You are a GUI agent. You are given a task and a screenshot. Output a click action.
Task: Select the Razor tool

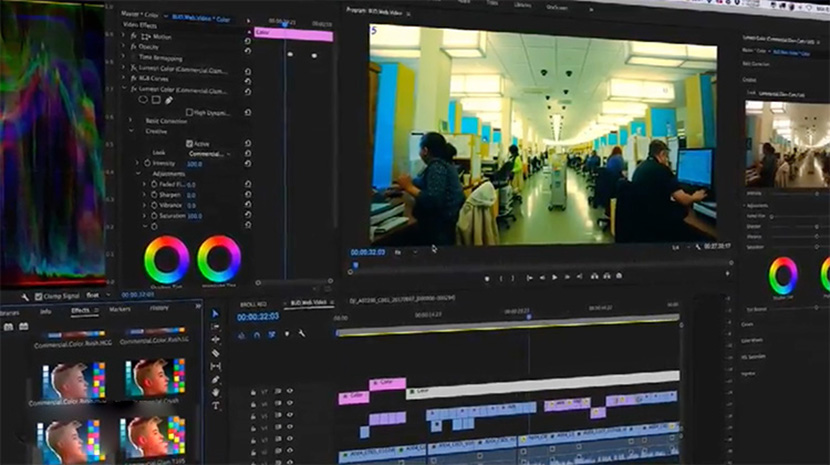pyautogui.click(x=215, y=353)
